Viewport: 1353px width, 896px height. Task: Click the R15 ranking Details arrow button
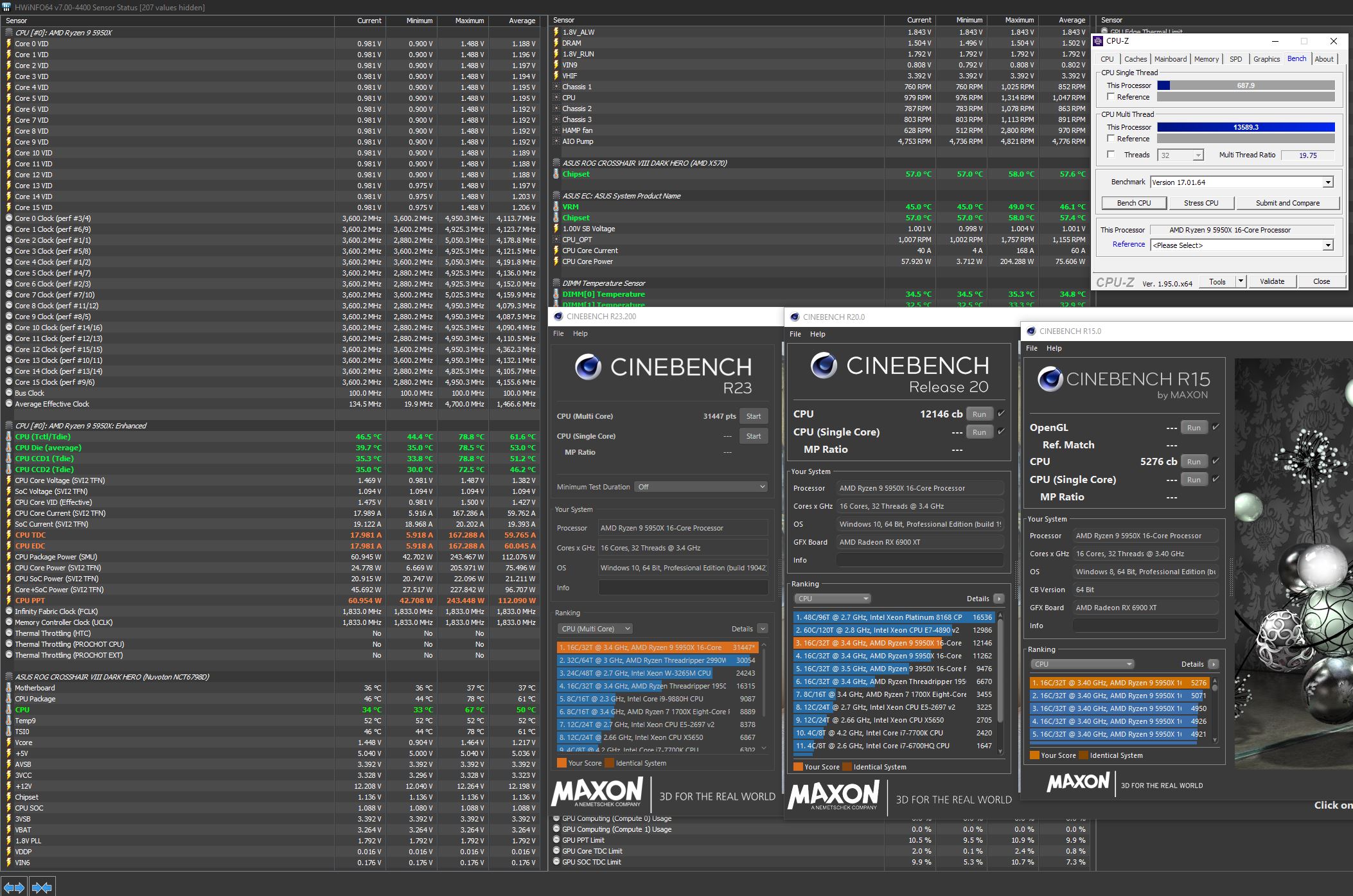(x=1213, y=664)
